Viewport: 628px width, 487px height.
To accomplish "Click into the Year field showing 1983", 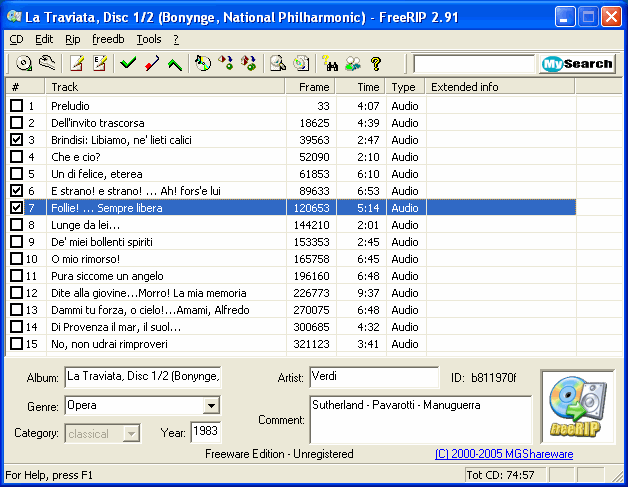I will [205, 432].
